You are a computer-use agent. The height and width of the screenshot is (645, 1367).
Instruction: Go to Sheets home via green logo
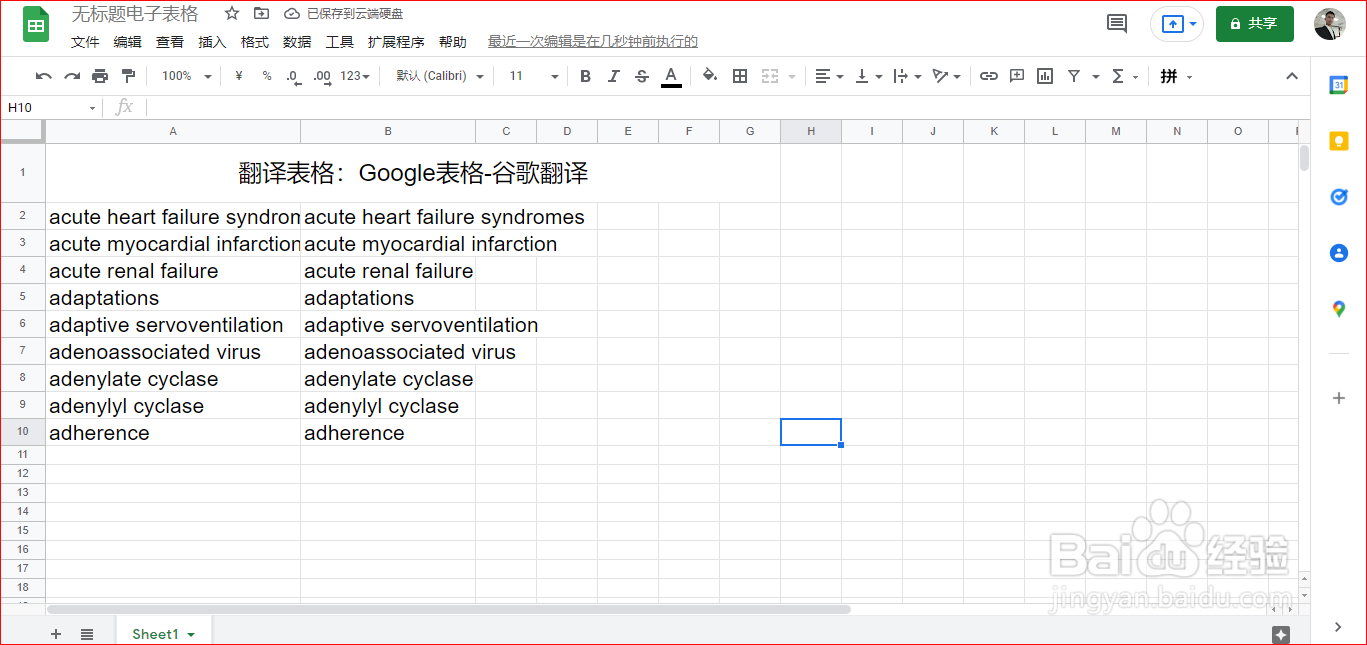tap(36, 24)
